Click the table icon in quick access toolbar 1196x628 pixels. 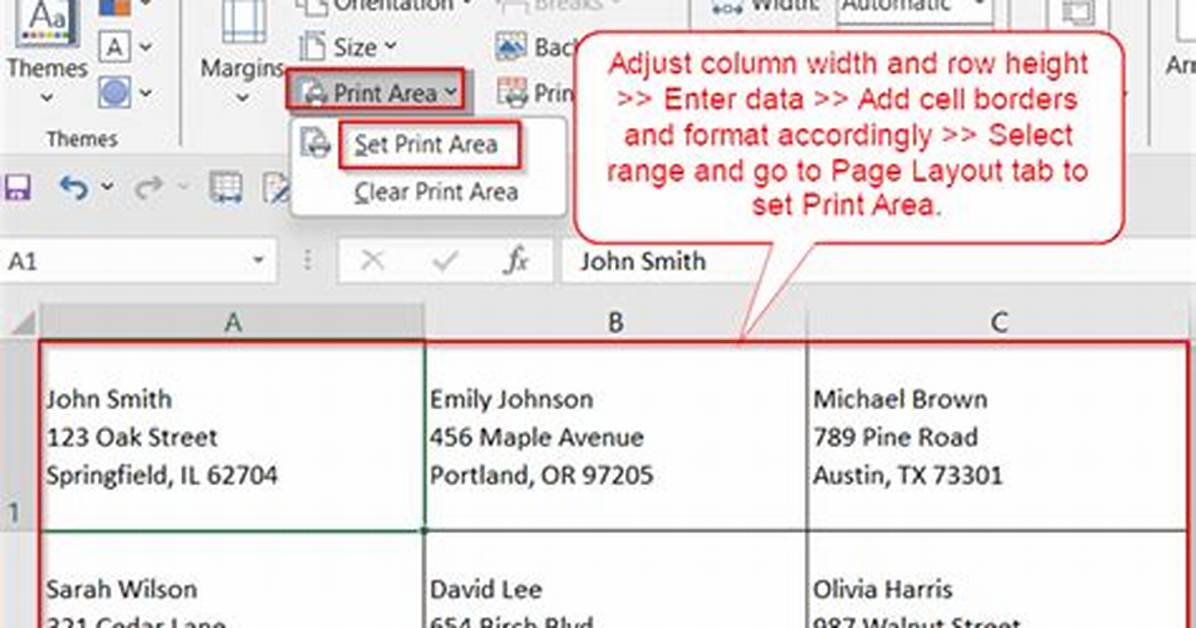coord(226,188)
